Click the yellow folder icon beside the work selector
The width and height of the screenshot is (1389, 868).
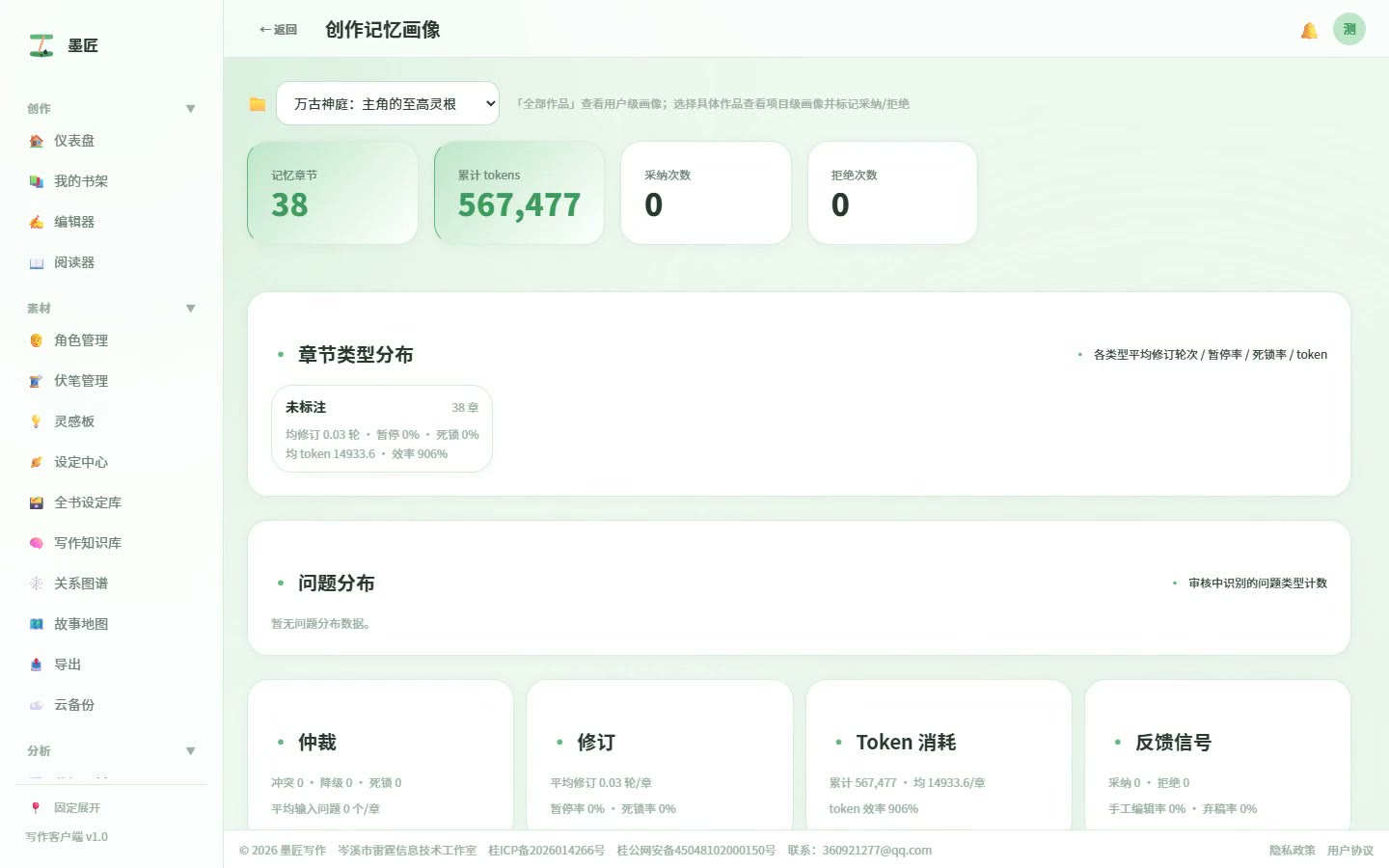pos(258,104)
